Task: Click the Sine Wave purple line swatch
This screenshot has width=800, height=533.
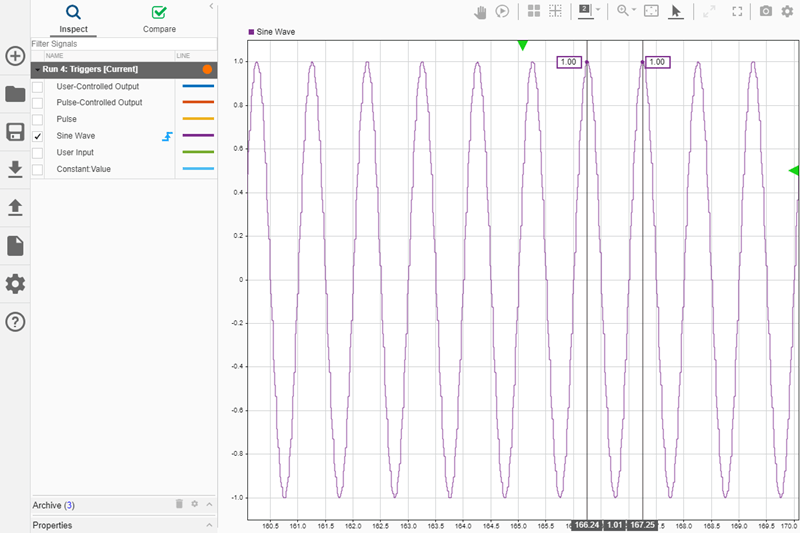Action: pyautogui.click(x=198, y=136)
